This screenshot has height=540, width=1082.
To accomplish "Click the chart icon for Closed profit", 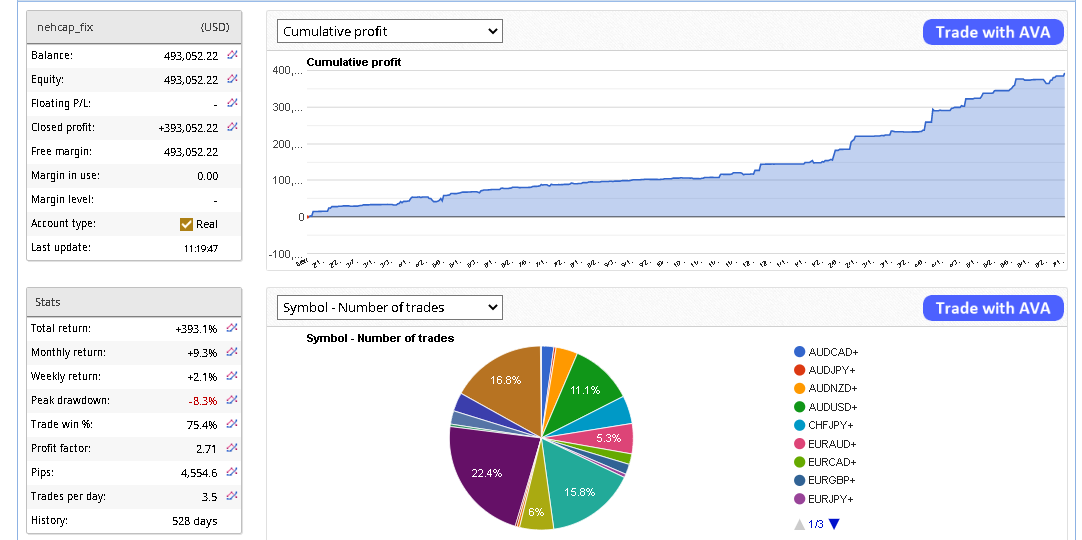I will [232, 127].
